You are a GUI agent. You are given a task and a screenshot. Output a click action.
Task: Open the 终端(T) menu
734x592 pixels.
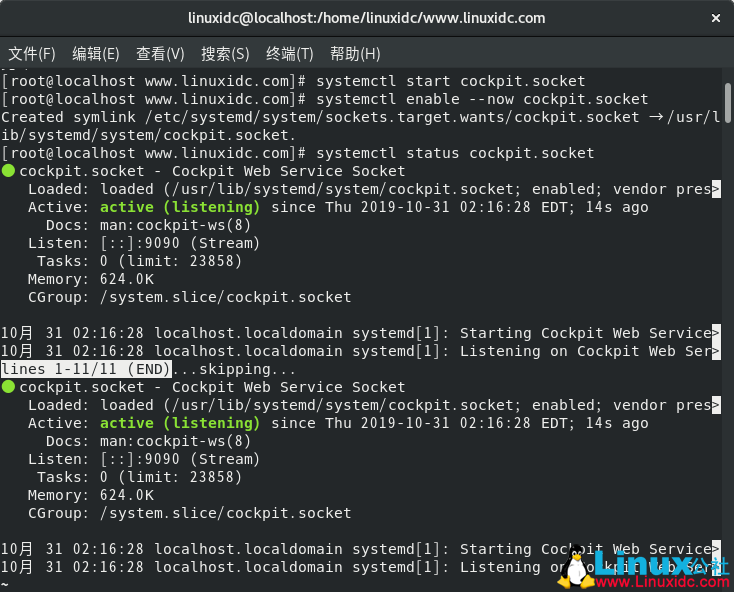click(x=290, y=54)
